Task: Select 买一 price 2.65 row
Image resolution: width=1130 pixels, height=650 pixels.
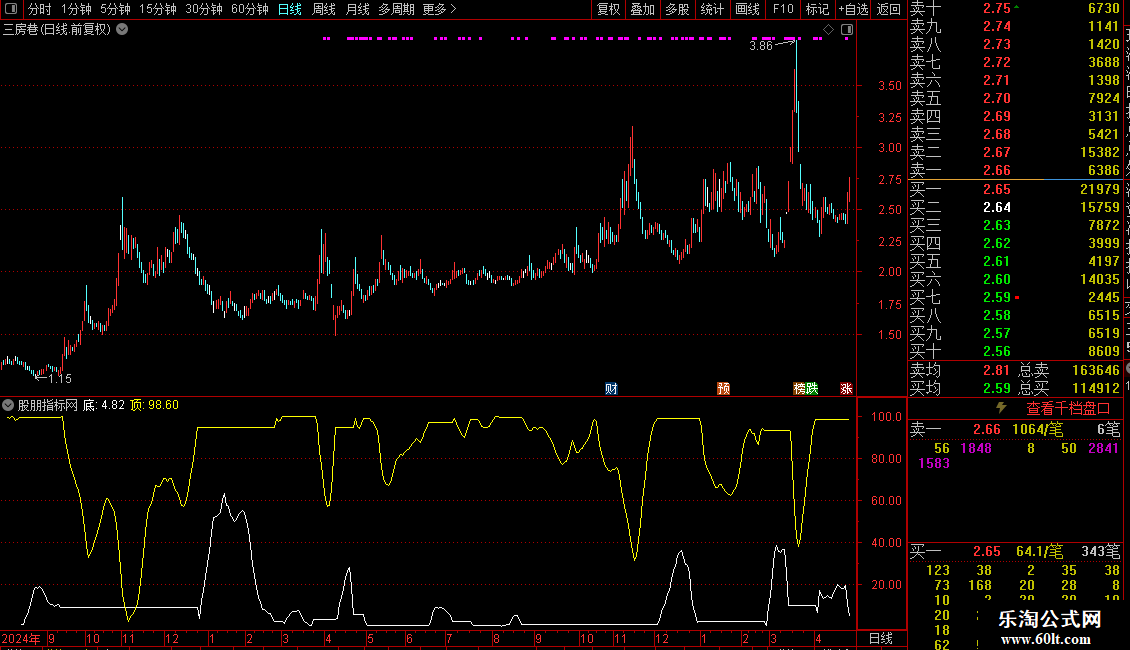Action: [1015, 189]
